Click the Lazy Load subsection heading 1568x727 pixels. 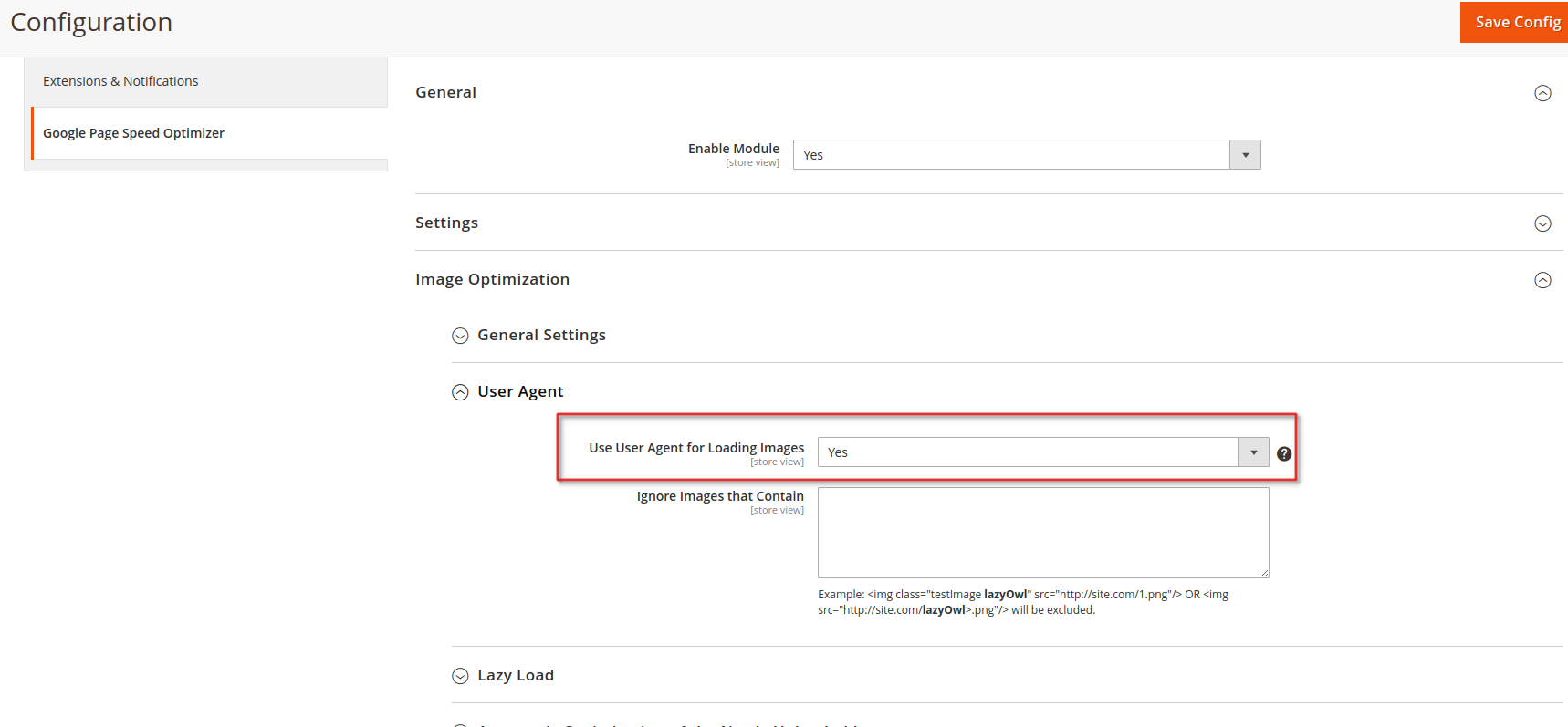click(516, 675)
